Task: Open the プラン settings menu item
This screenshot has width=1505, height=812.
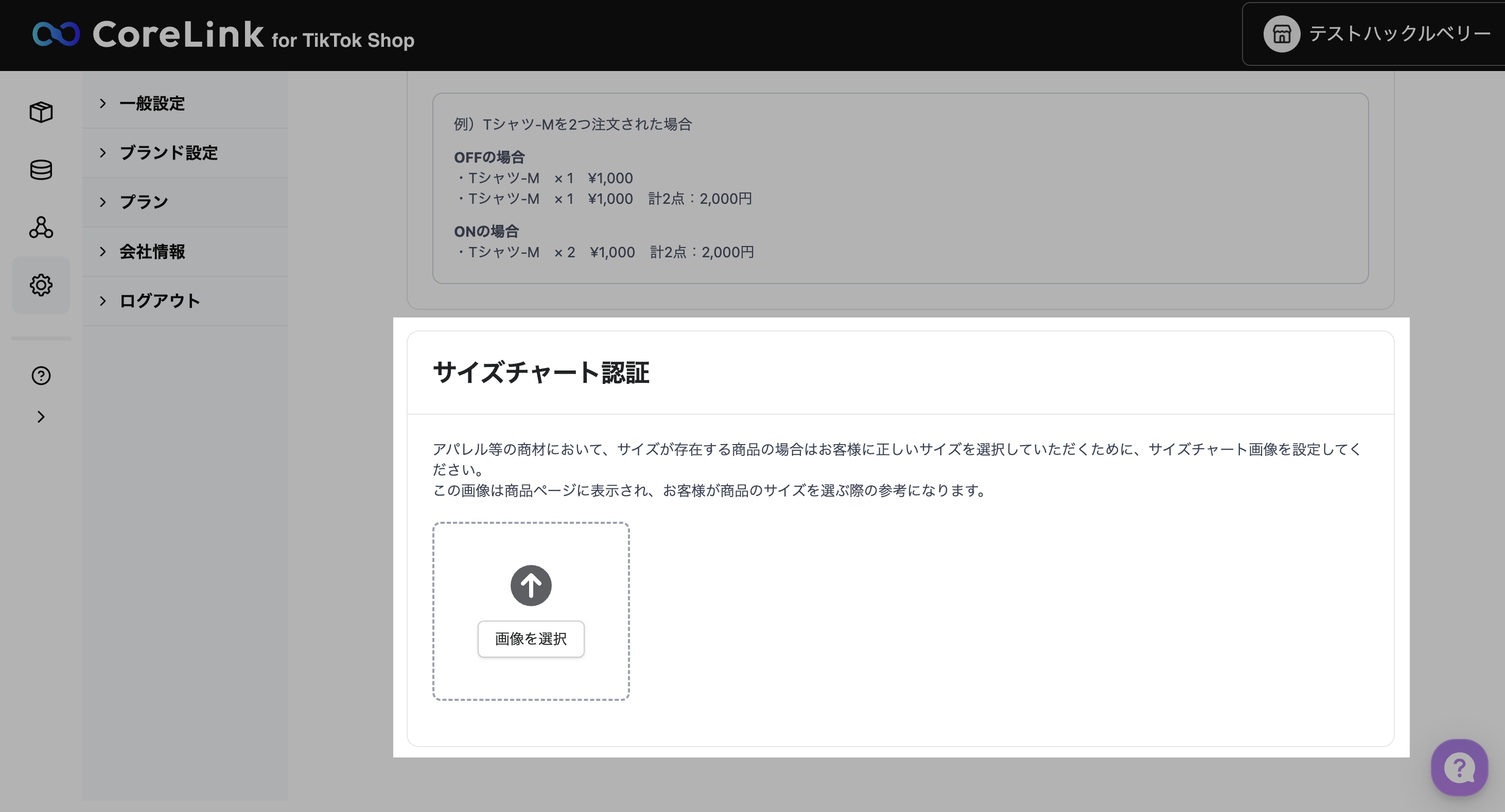Action: (x=144, y=202)
